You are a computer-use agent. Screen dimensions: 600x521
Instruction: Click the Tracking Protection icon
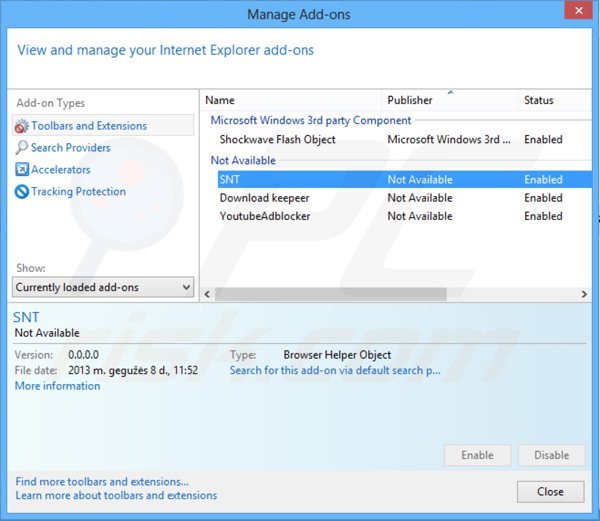(x=22, y=192)
